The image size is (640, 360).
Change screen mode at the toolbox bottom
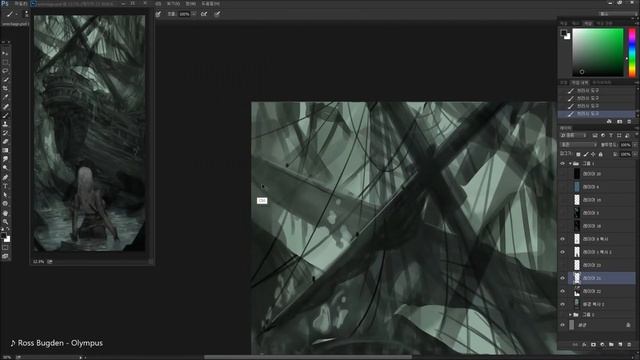(5, 256)
